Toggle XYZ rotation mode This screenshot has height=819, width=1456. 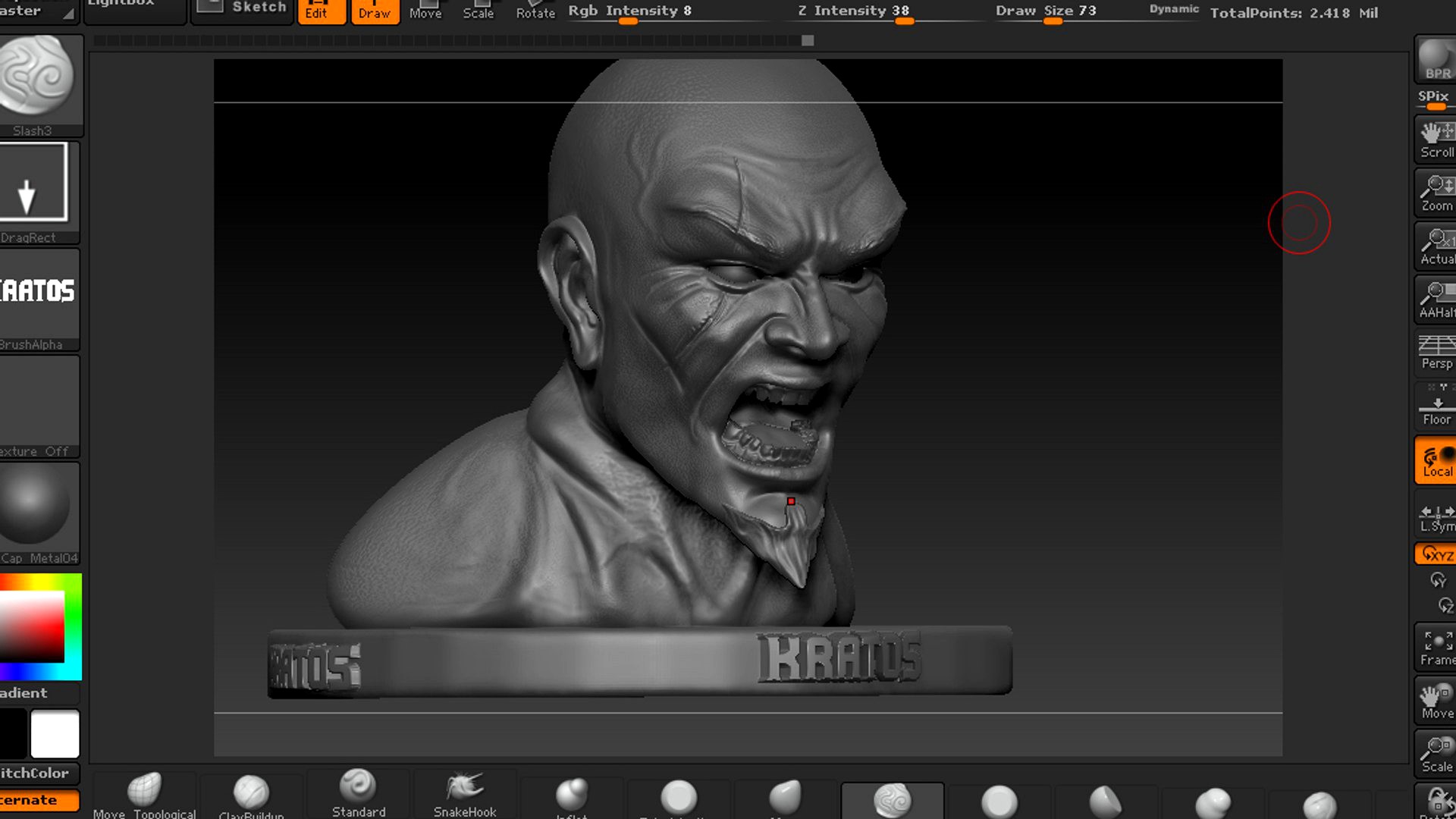[1437, 554]
